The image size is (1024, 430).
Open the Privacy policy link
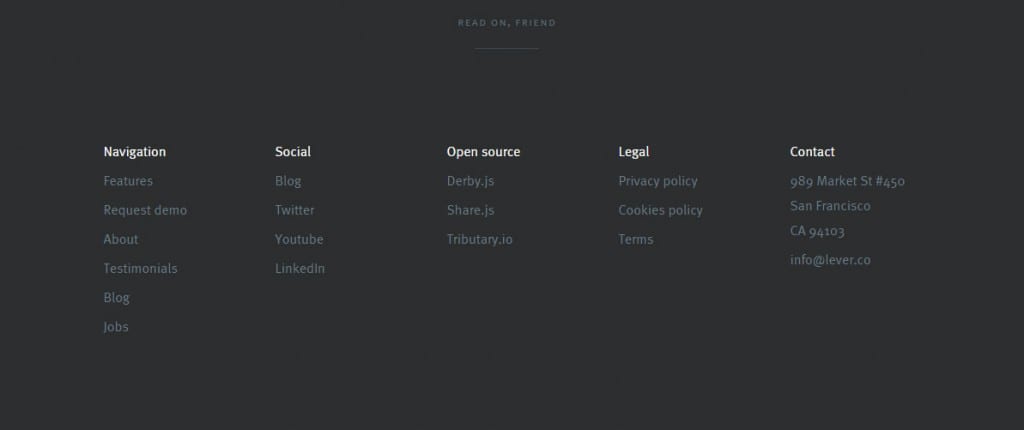[658, 181]
